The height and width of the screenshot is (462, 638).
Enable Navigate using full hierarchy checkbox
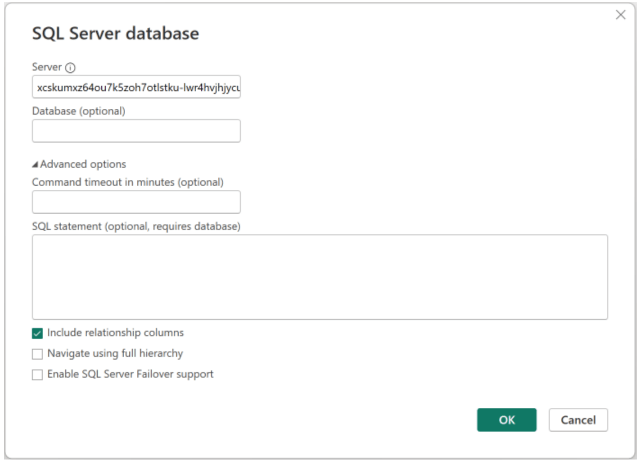click(38, 354)
